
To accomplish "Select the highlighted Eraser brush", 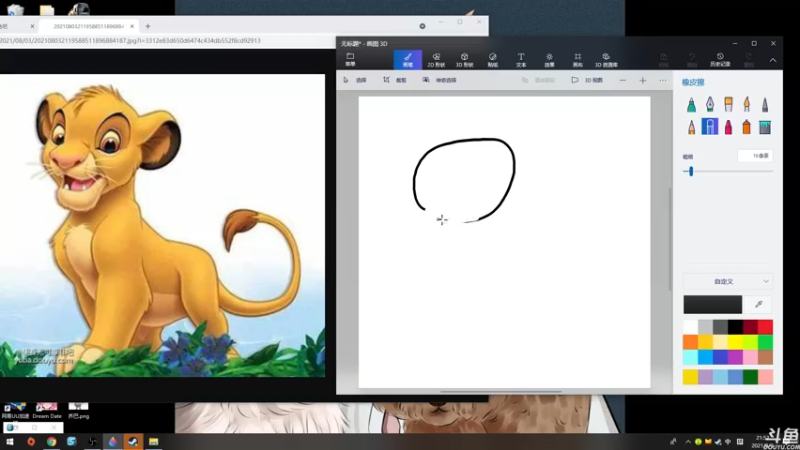I will tap(710, 127).
